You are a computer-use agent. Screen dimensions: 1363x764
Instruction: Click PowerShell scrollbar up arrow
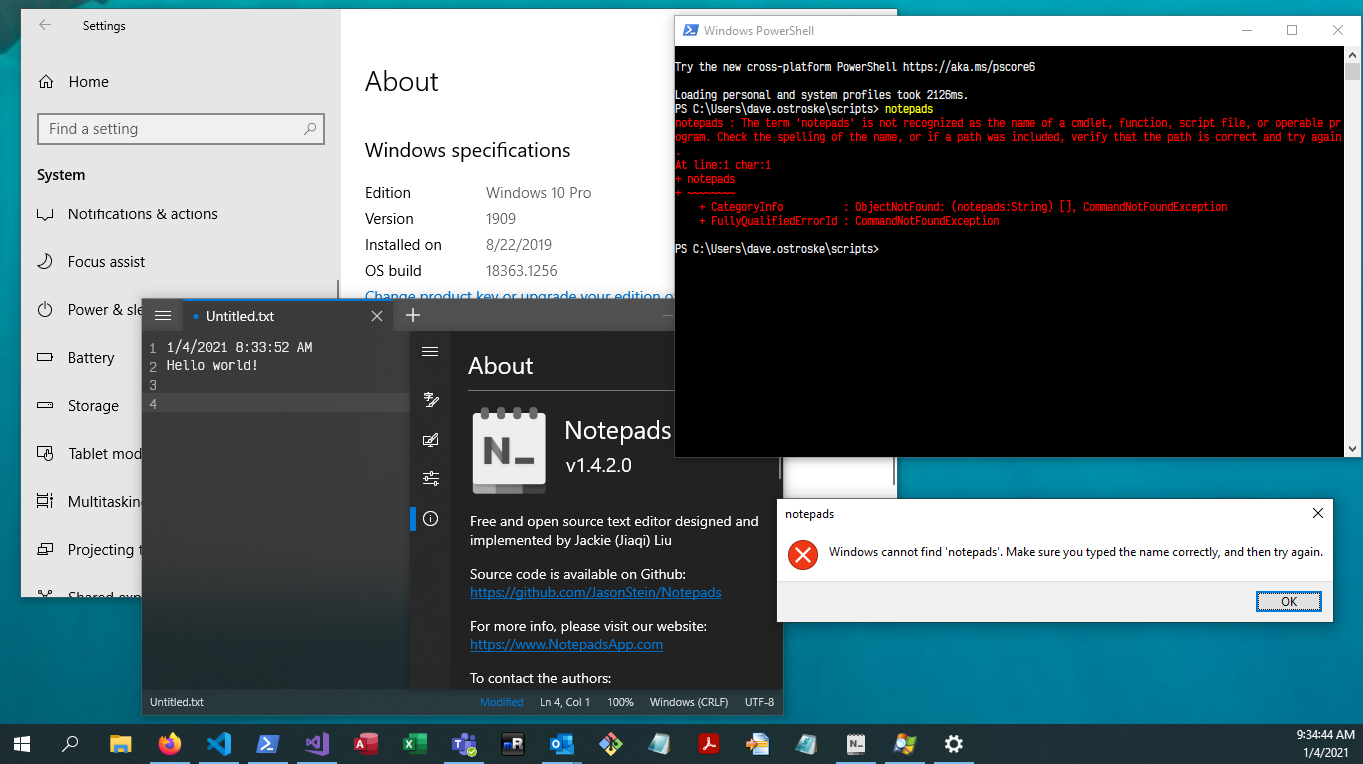coord(1352,55)
